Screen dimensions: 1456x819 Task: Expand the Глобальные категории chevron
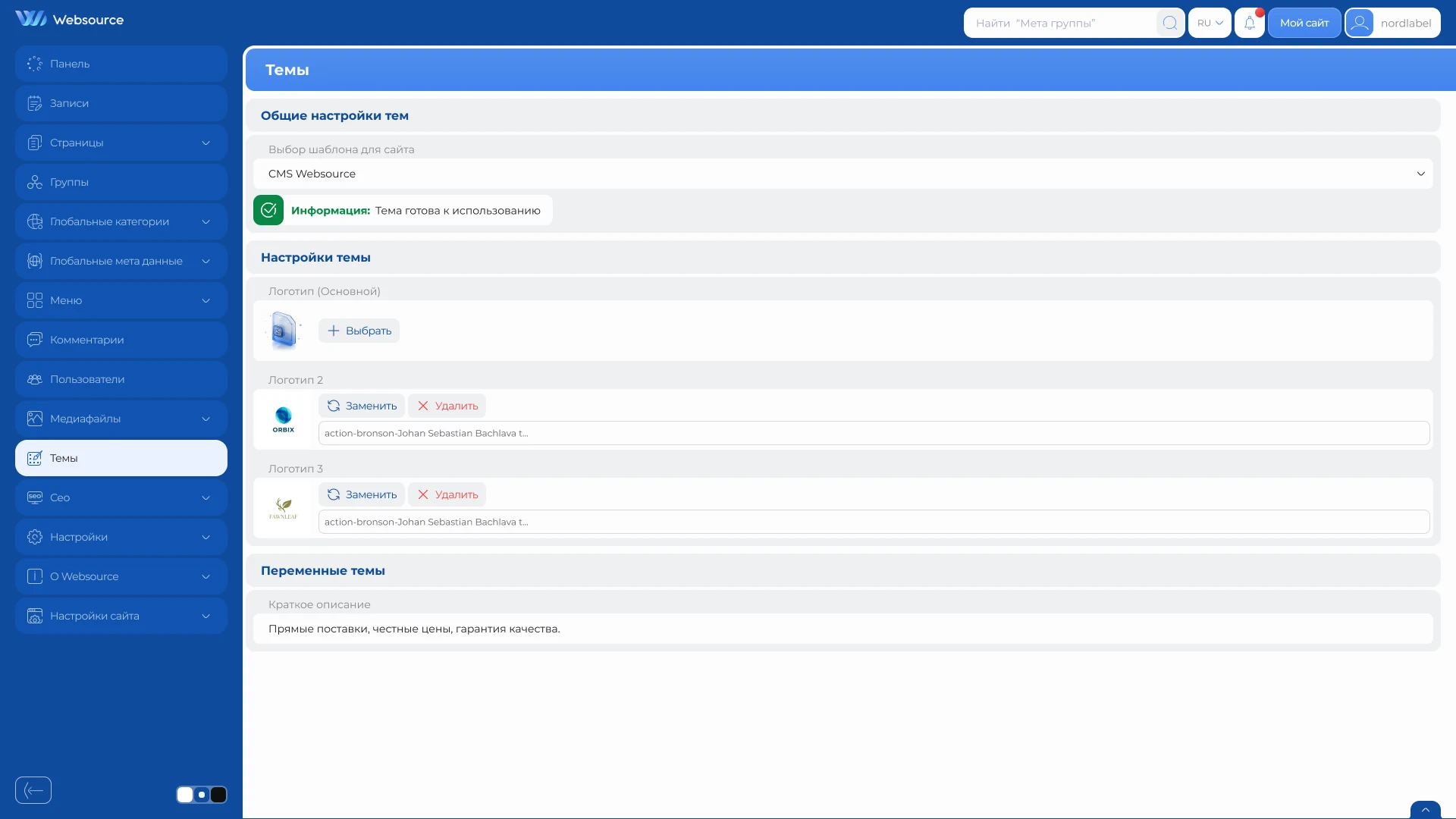[206, 221]
